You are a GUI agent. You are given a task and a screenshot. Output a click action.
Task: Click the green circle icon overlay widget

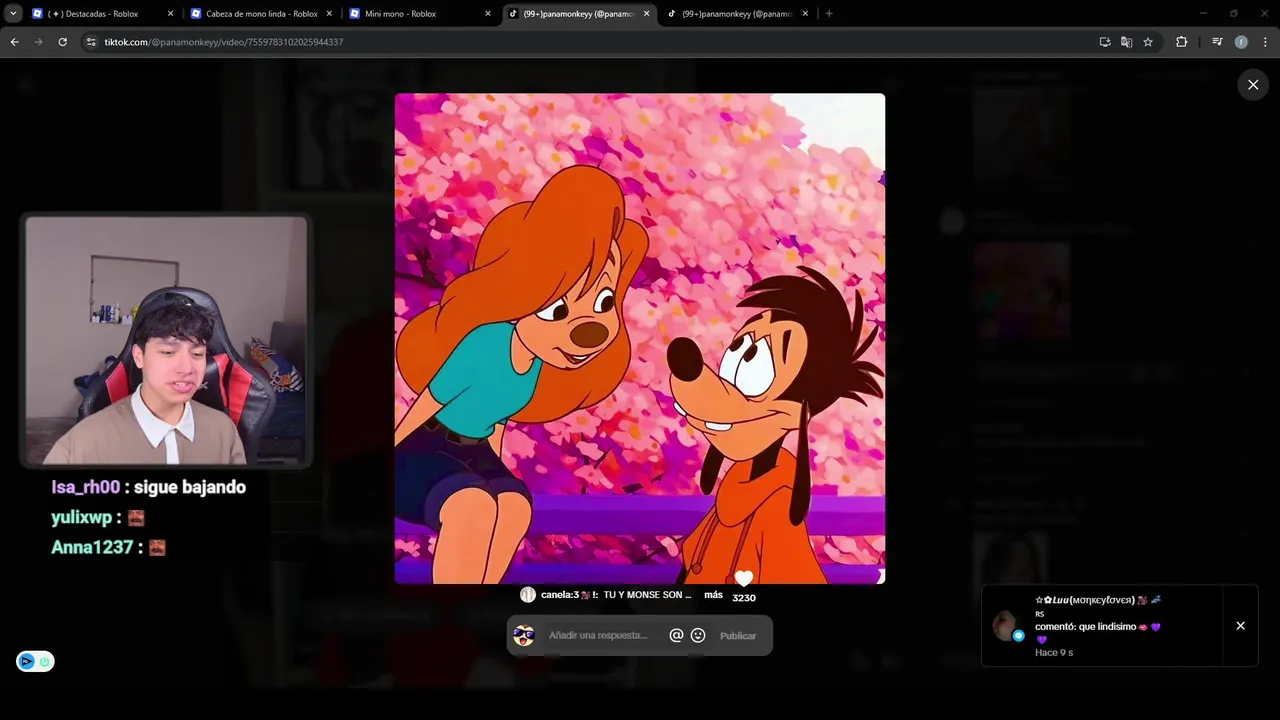(44, 661)
